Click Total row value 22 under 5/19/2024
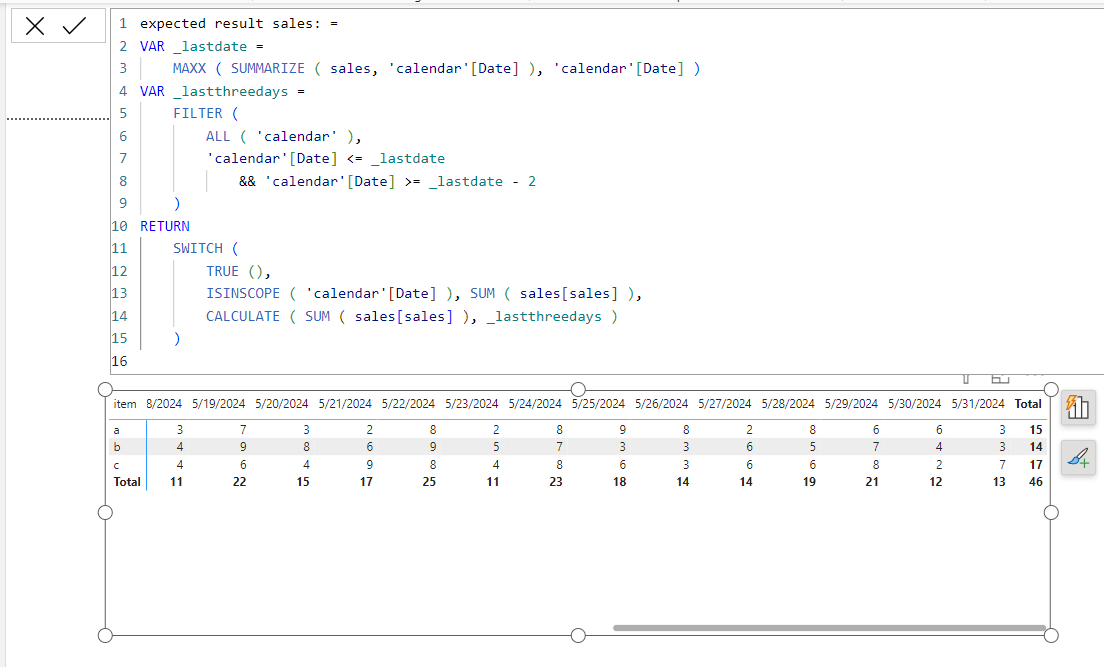Viewport: 1104px width, 667px height. (239, 482)
